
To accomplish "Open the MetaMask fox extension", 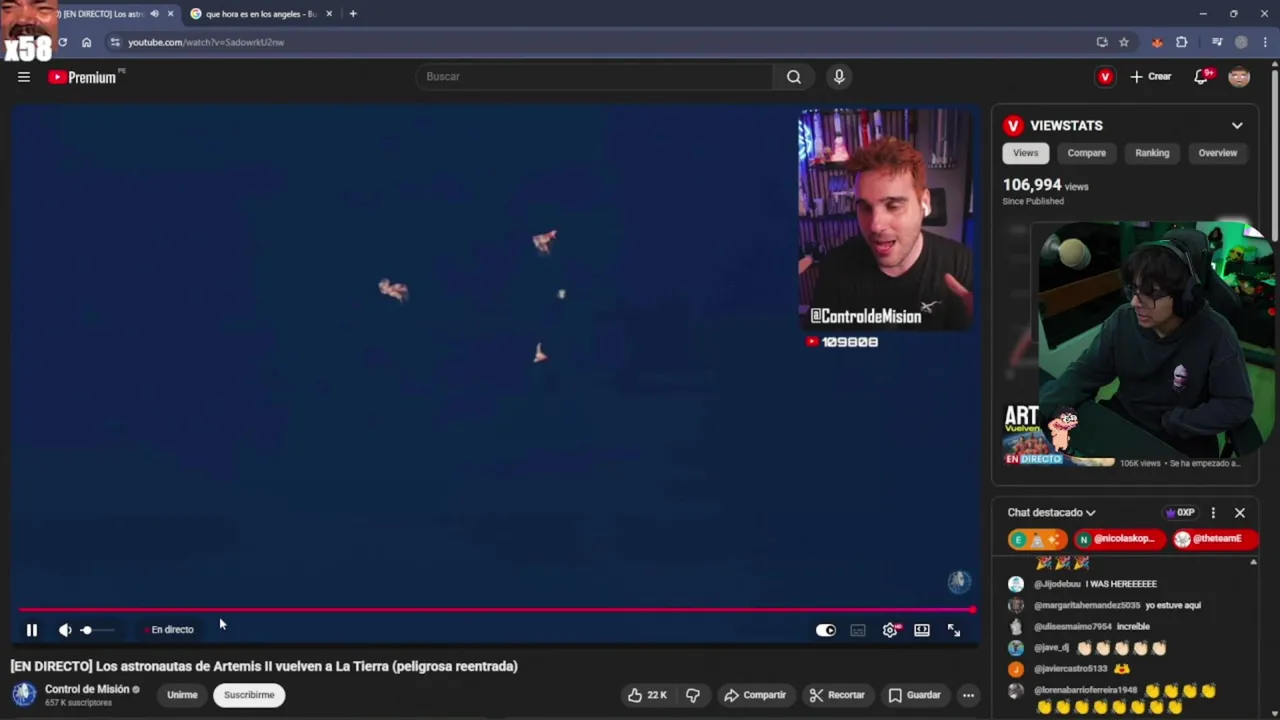I will 1157,42.
